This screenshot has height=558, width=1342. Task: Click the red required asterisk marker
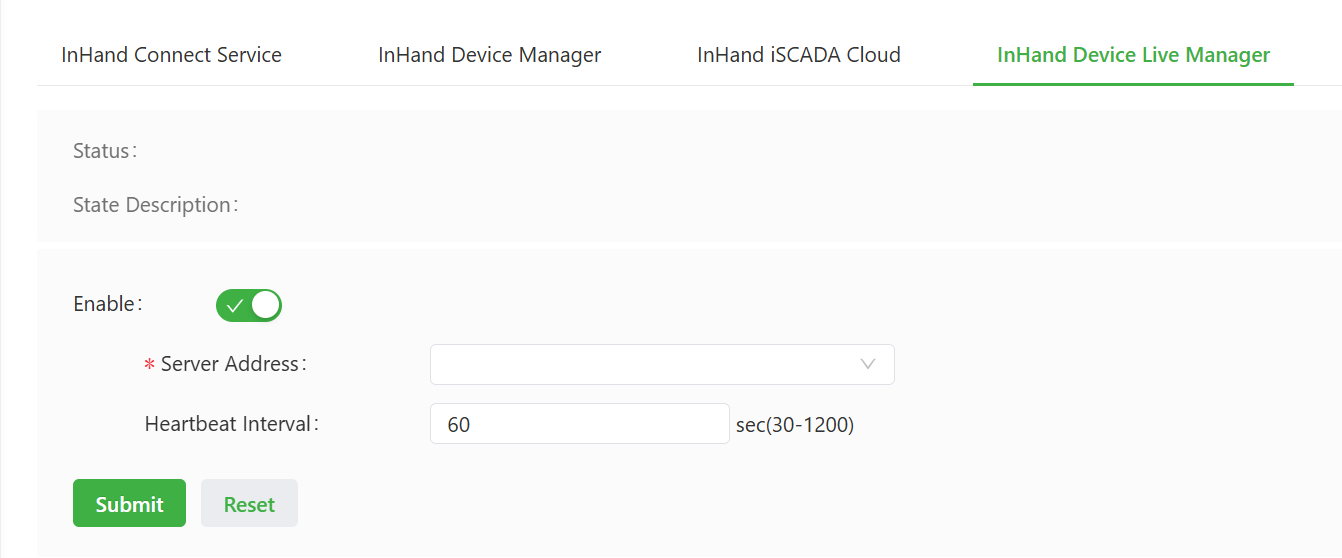coord(150,366)
